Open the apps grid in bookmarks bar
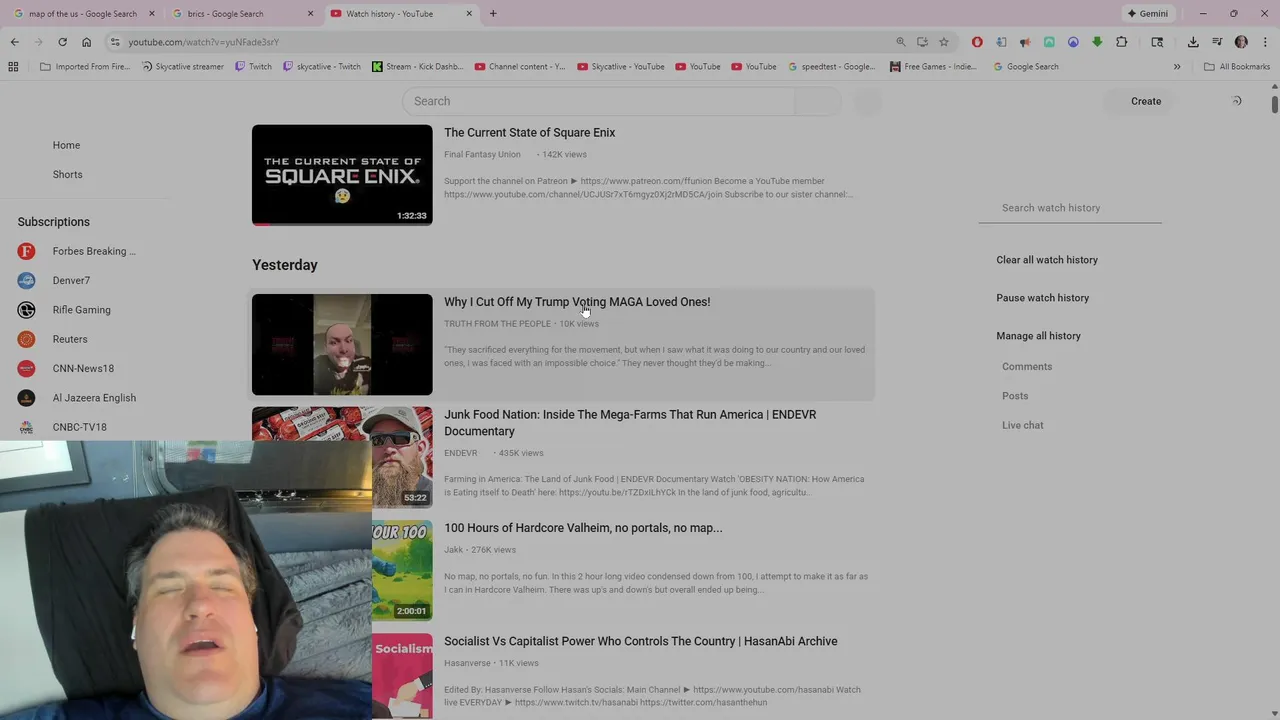Image resolution: width=1280 pixels, height=720 pixels. point(13,67)
